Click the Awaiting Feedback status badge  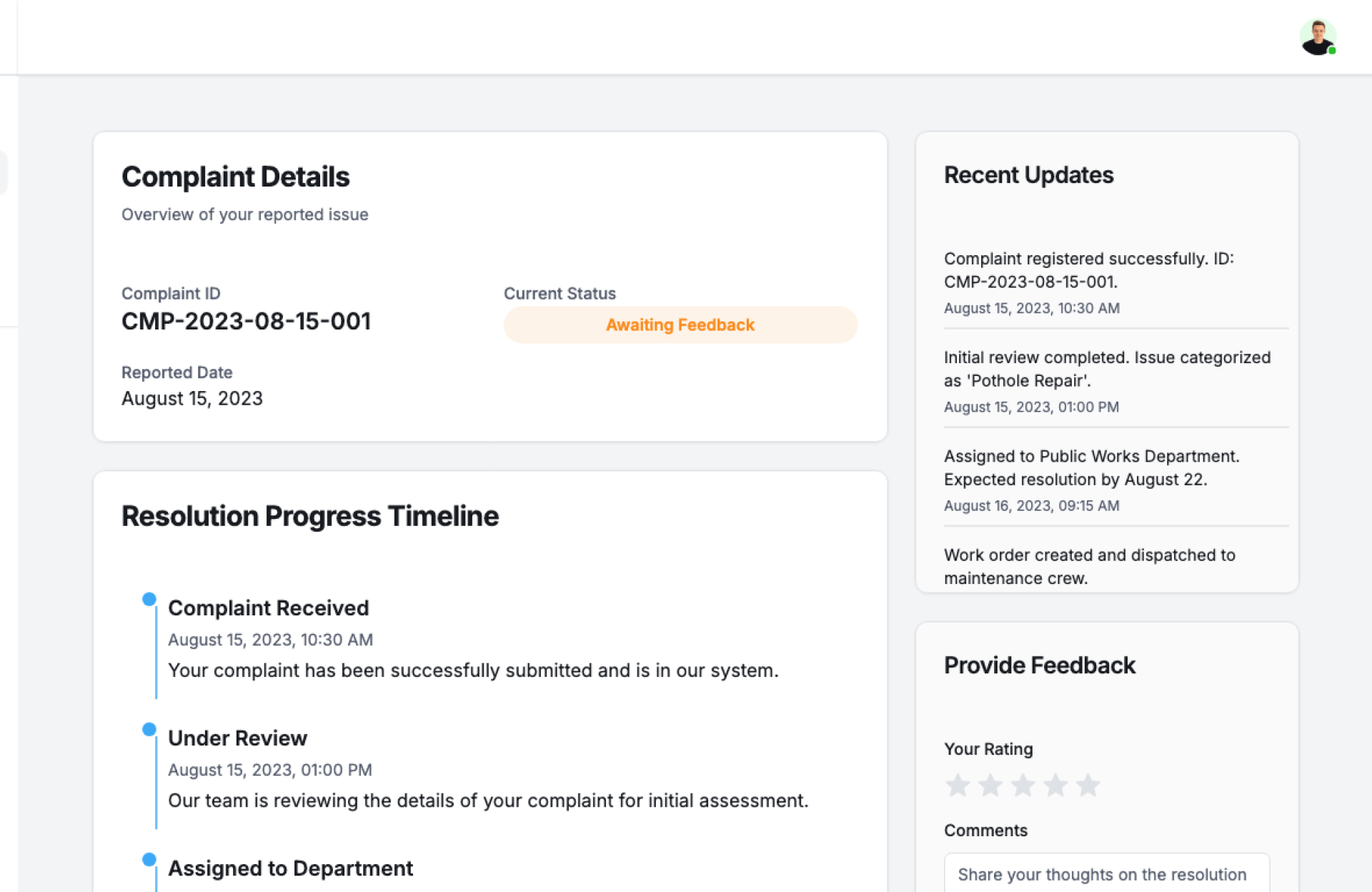click(x=680, y=324)
